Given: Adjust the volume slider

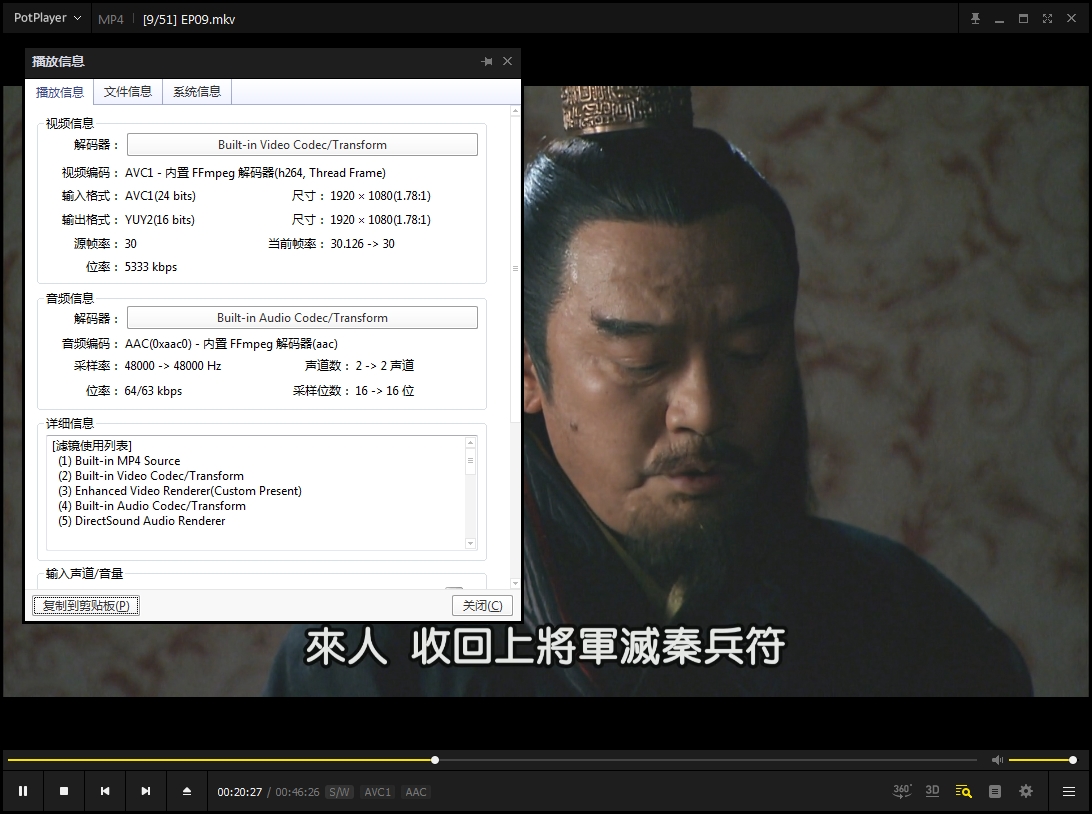Looking at the screenshot, I should coord(1043,760).
